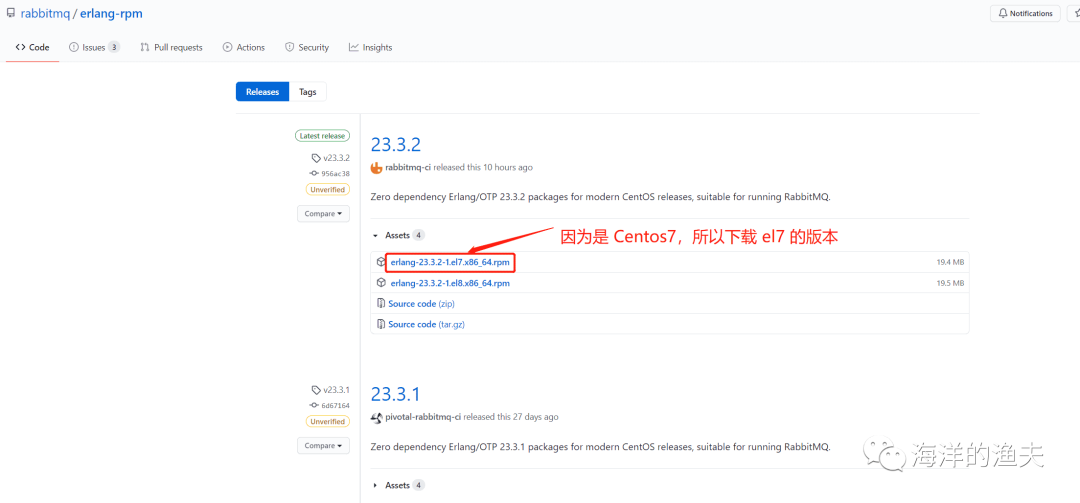This screenshot has width=1080, height=503.
Task: Click the tag icon next to v23.3.1
Action: click(316, 390)
